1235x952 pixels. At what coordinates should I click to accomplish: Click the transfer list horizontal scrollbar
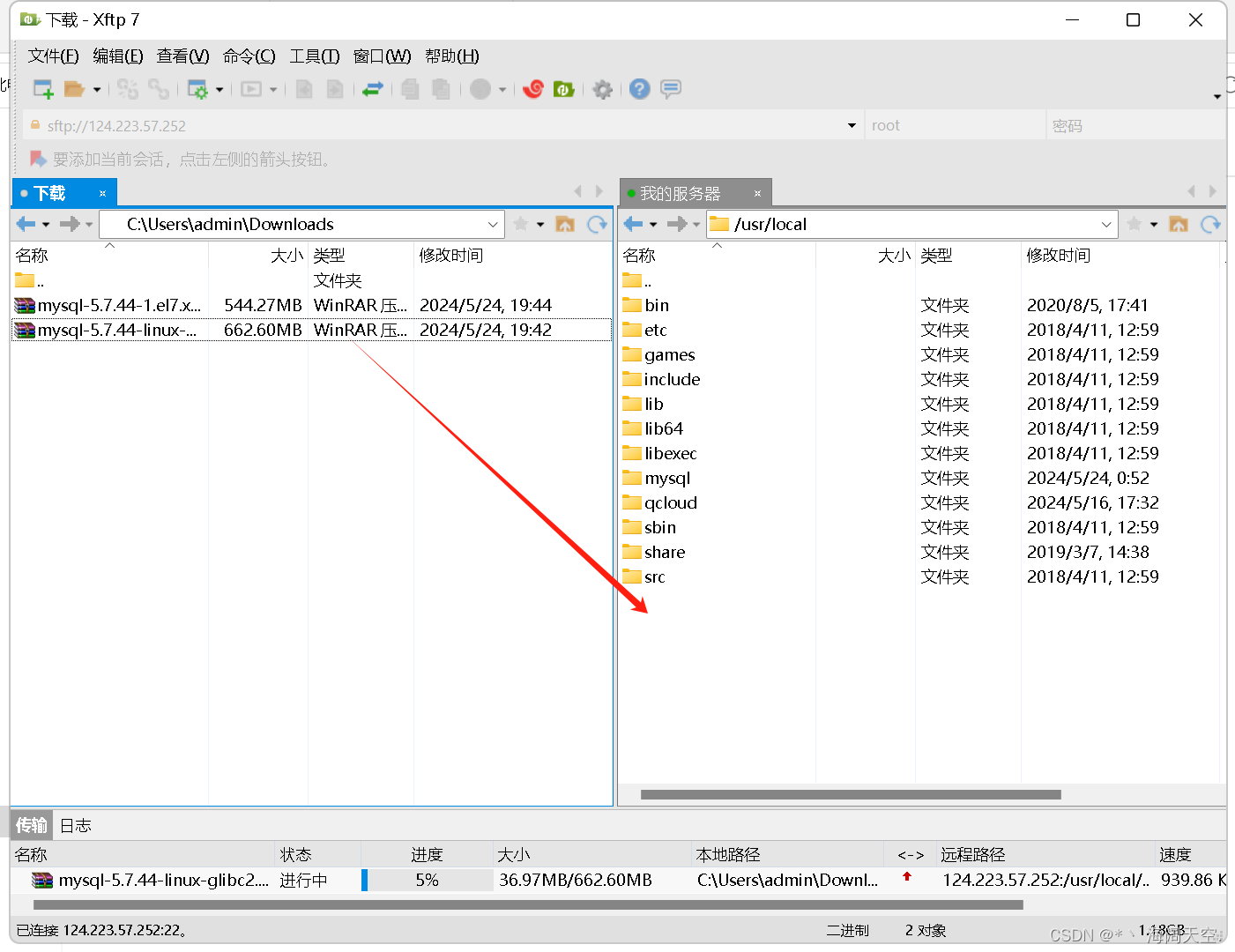point(528,904)
